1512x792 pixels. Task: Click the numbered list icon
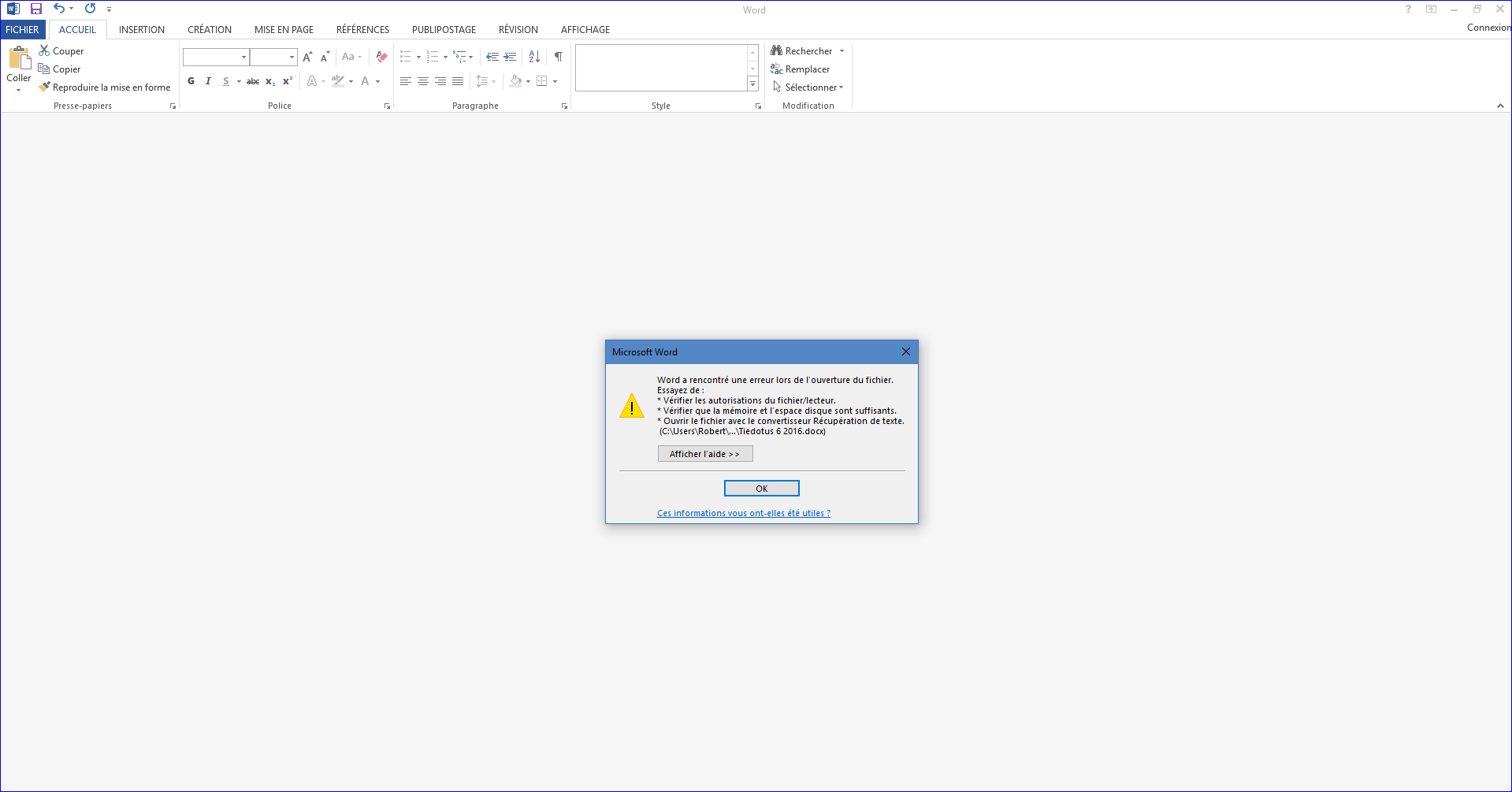coord(433,57)
